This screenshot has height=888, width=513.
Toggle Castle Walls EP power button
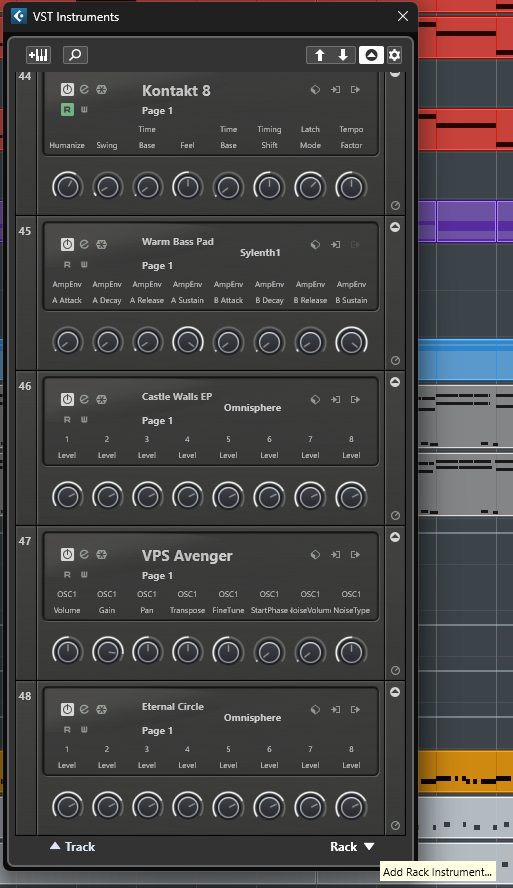(x=67, y=399)
